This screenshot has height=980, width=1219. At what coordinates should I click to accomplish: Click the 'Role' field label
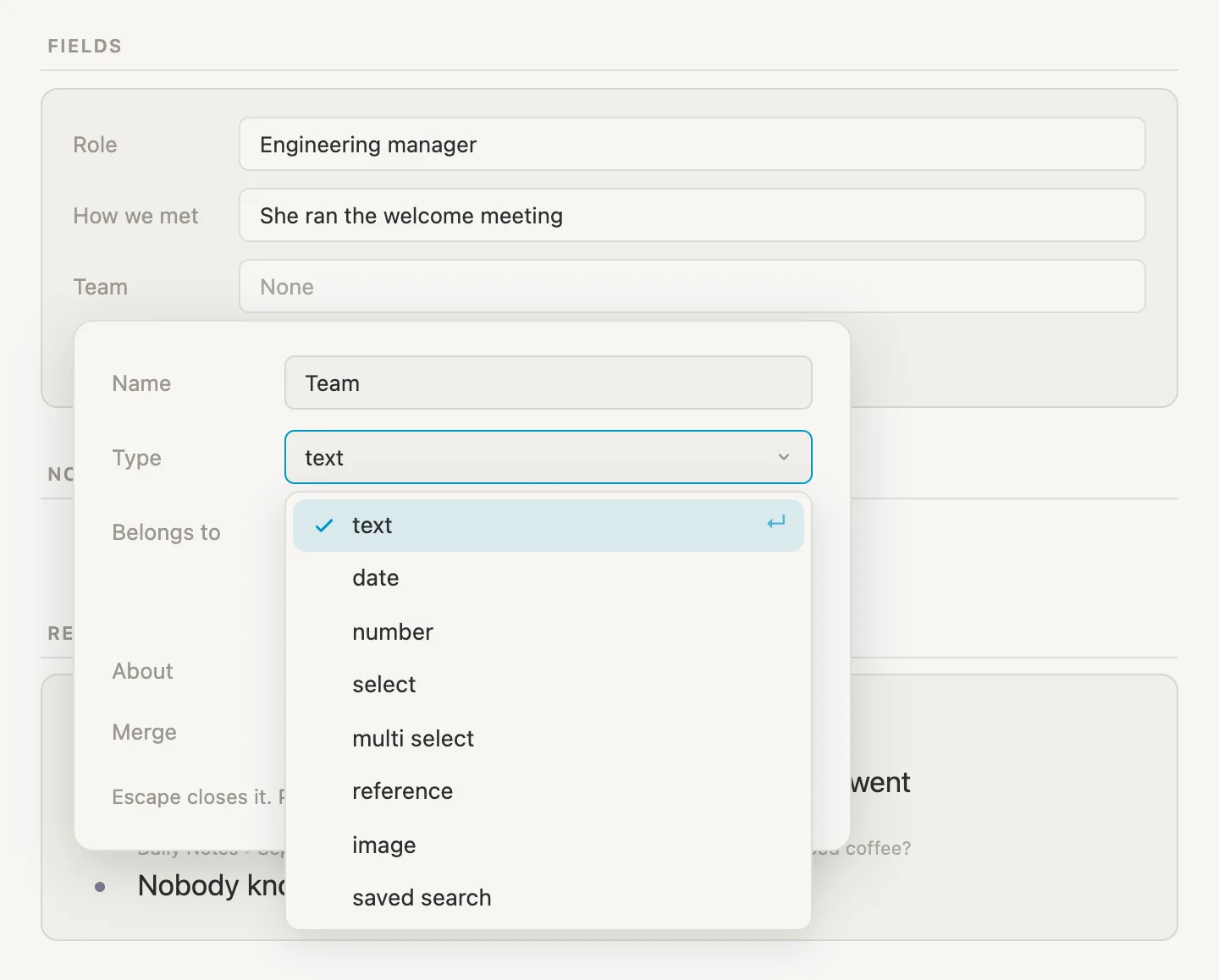[95, 145]
